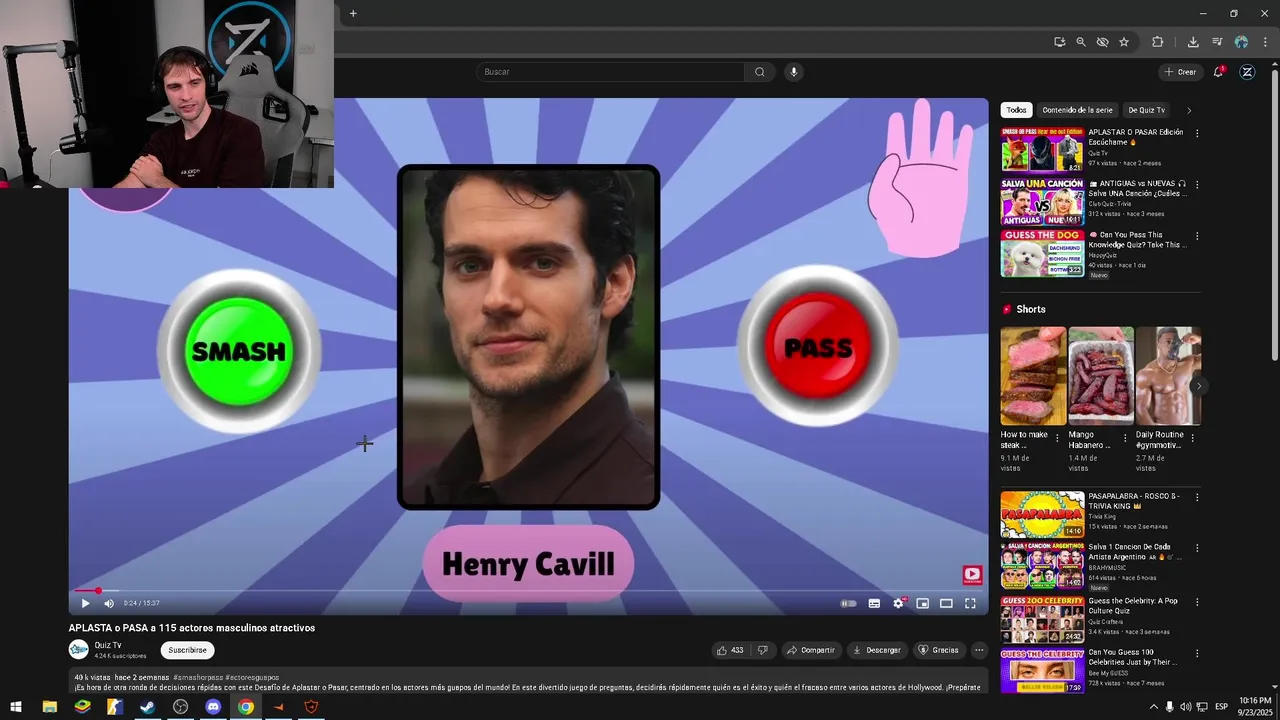Switch to miniplayer mode
Viewport: 1280px width, 720px height.
pos(922,603)
